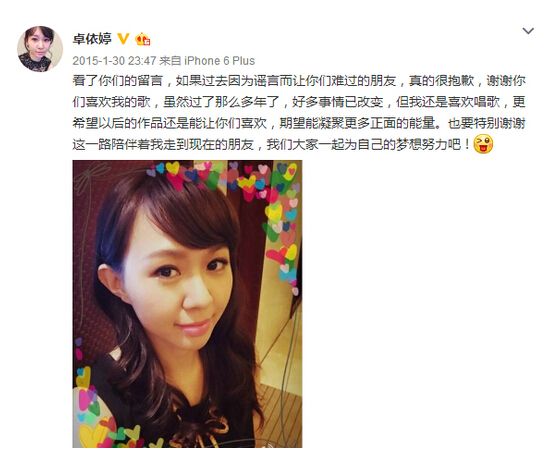Select the phrase 为自己的梦想努力吧

(403, 144)
